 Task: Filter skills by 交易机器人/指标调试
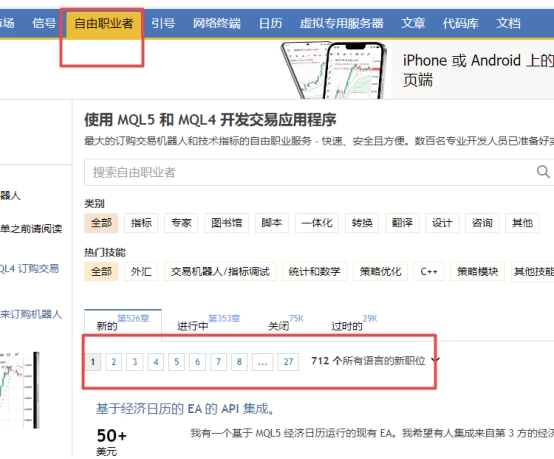pos(220,272)
